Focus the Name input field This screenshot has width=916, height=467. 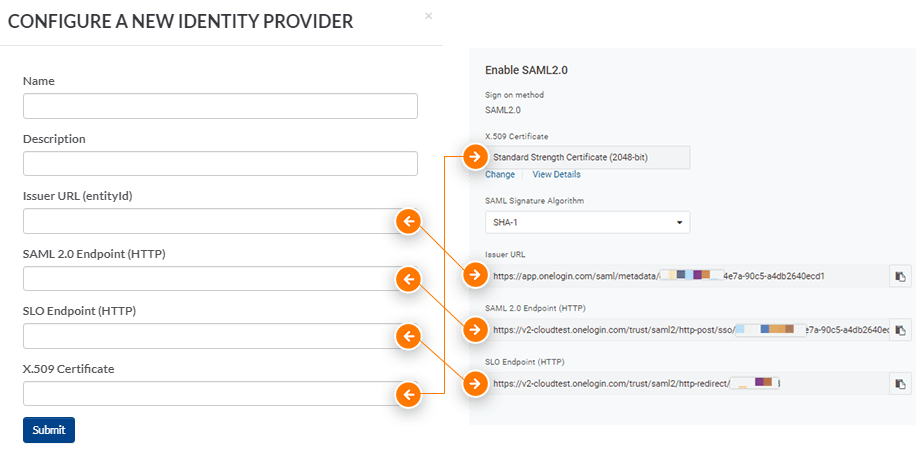(220, 106)
